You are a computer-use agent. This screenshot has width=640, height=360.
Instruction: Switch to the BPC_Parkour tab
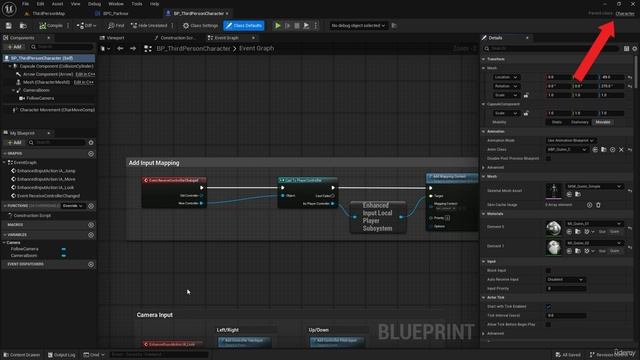116,13
